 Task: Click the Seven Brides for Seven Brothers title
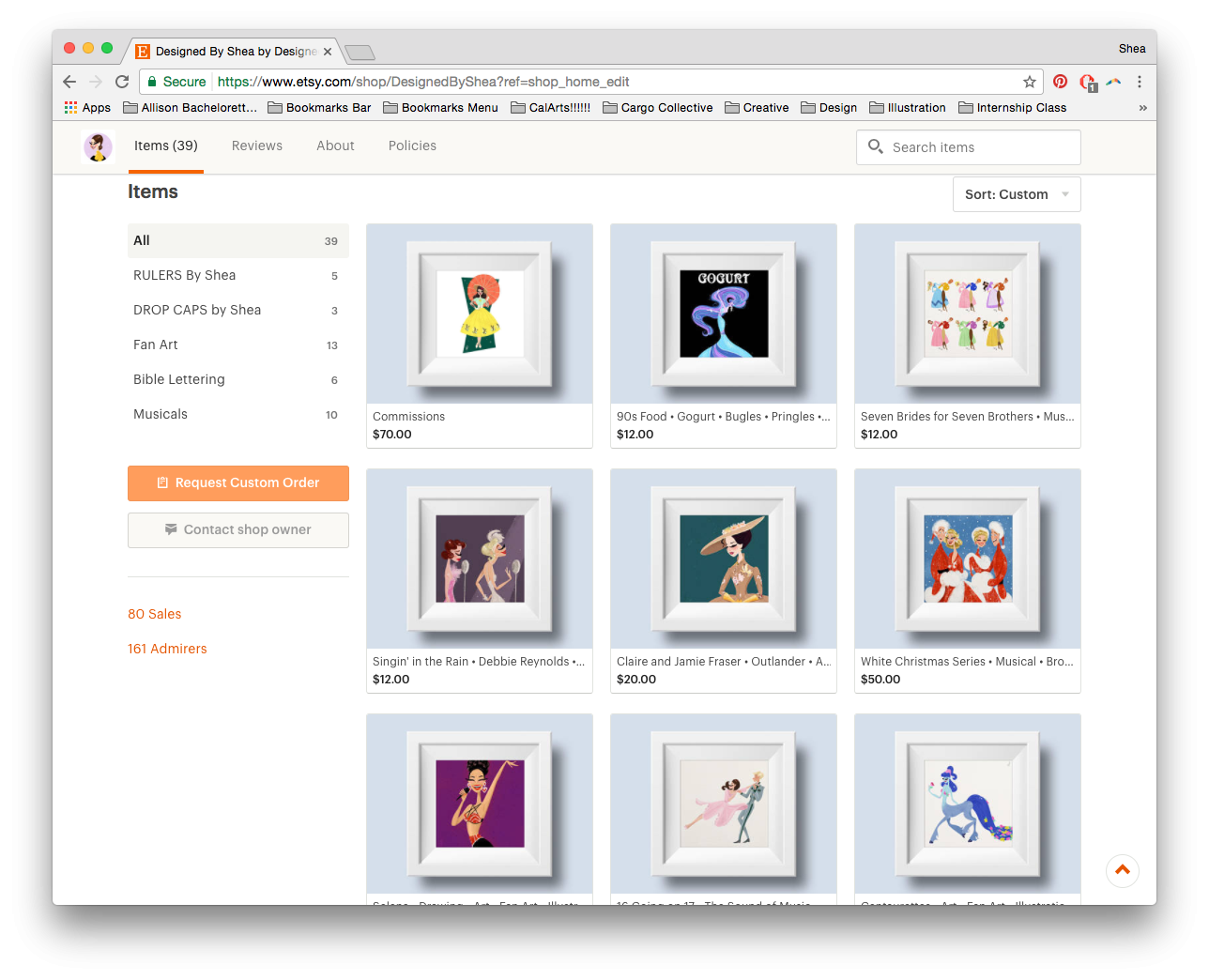pyautogui.click(x=968, y=417)
